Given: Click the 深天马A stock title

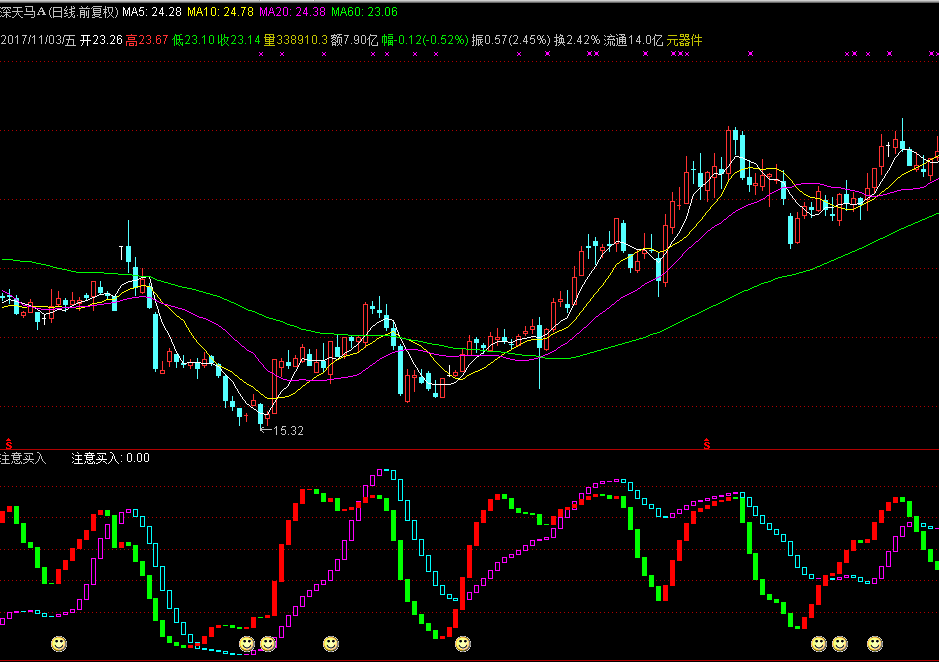Looking at the screenshot, I should pyautogui.click(x=23, y=12).
